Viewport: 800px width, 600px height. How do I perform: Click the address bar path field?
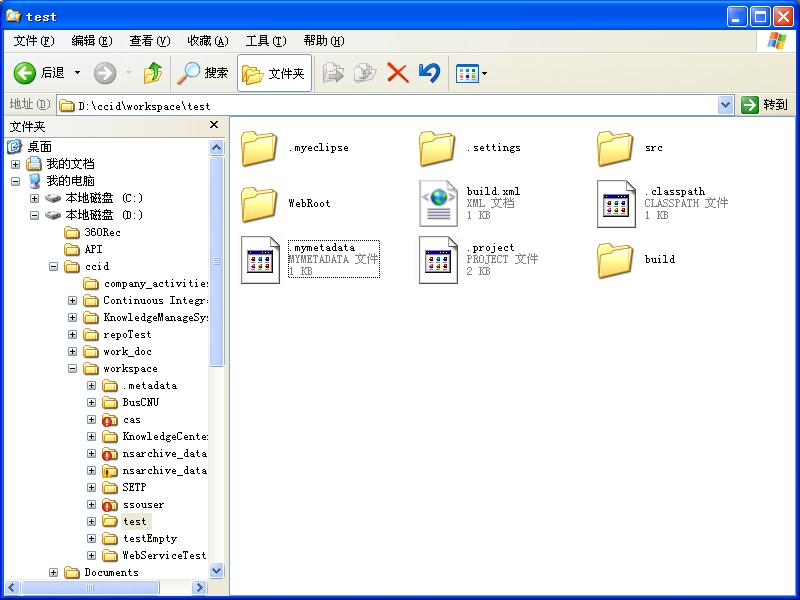388,106
